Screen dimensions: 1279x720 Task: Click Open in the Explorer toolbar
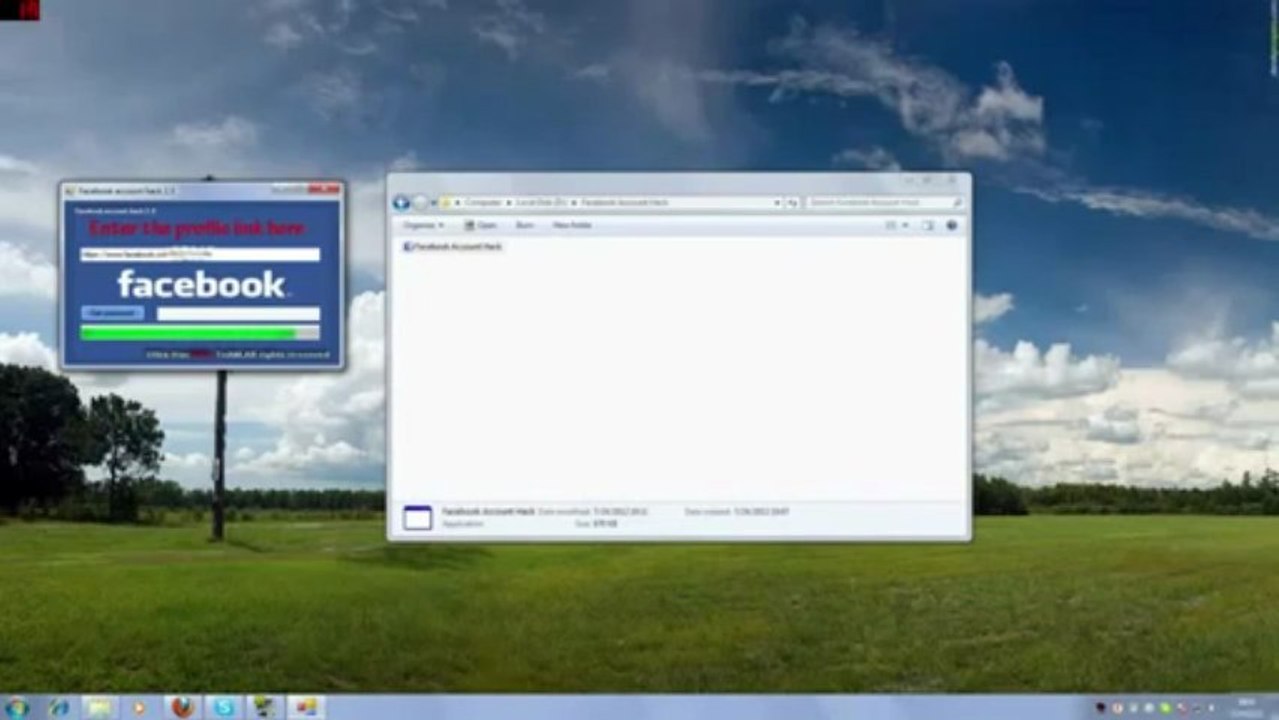[481, 226]
